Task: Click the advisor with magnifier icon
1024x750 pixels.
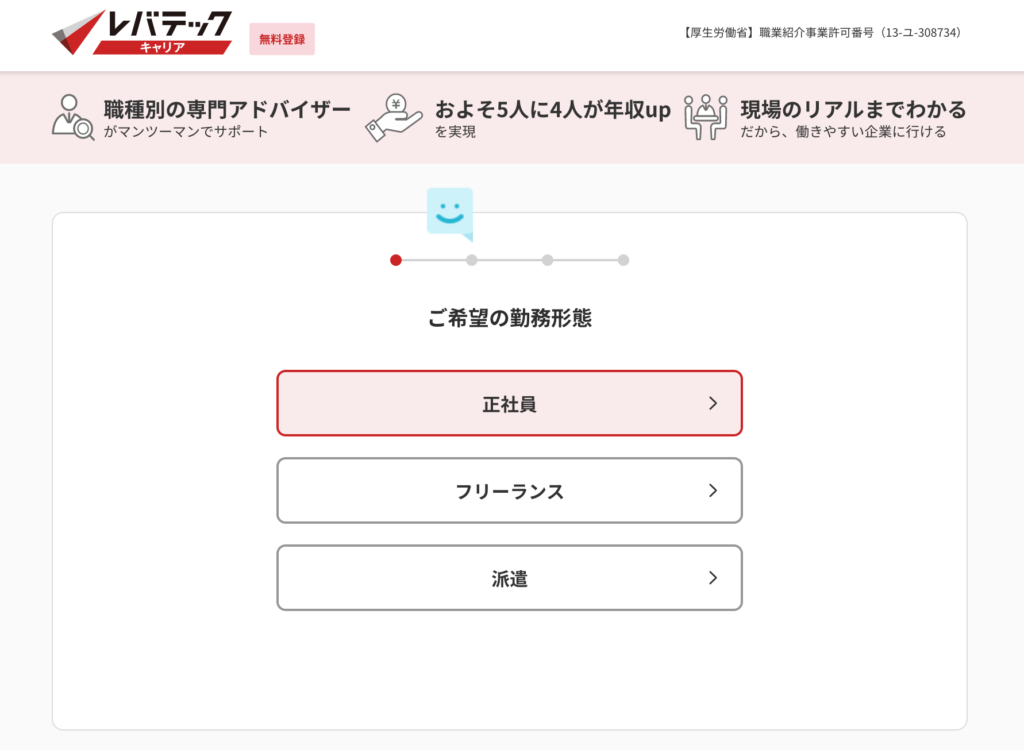Action: coord(73,118)
